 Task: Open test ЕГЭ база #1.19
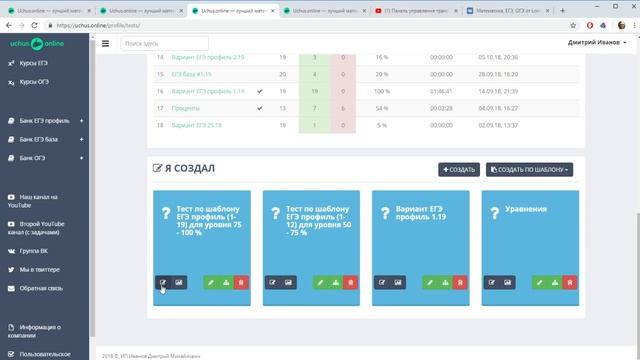[x=191, y=74]
